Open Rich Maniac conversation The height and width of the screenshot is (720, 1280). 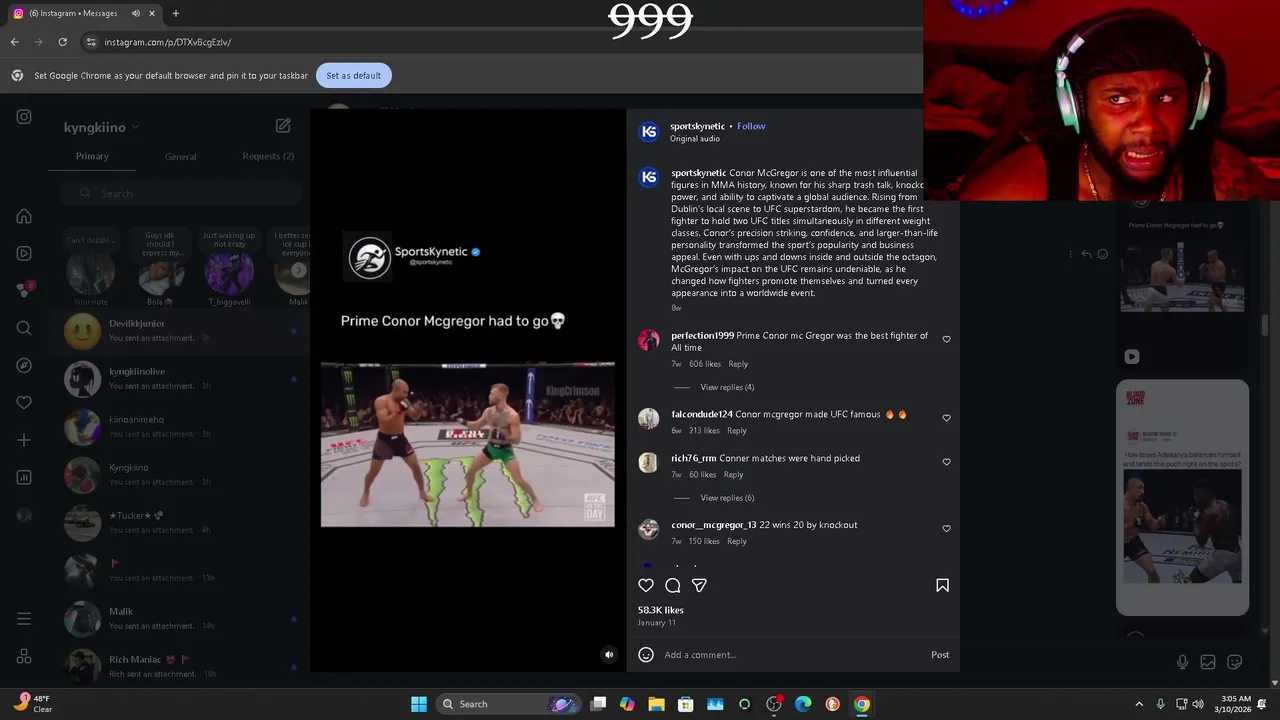click(x=181, y=666)
